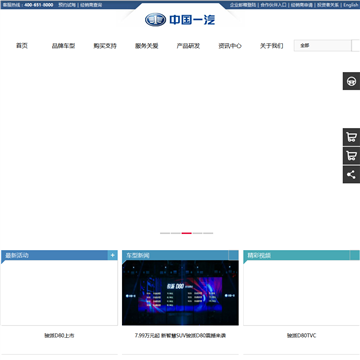360x360 pixels.
Task: Open the 关于我们 navigation menu
Action: tap(272, 46)
